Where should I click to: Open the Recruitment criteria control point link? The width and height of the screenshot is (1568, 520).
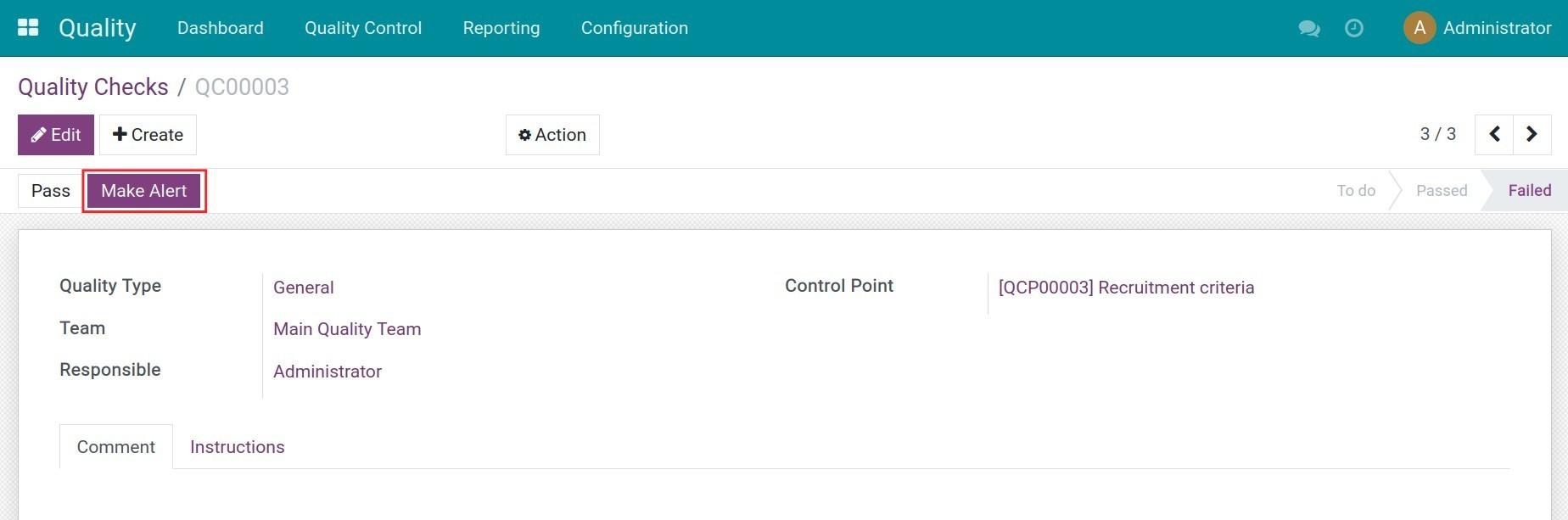(x=1125, y=288)
